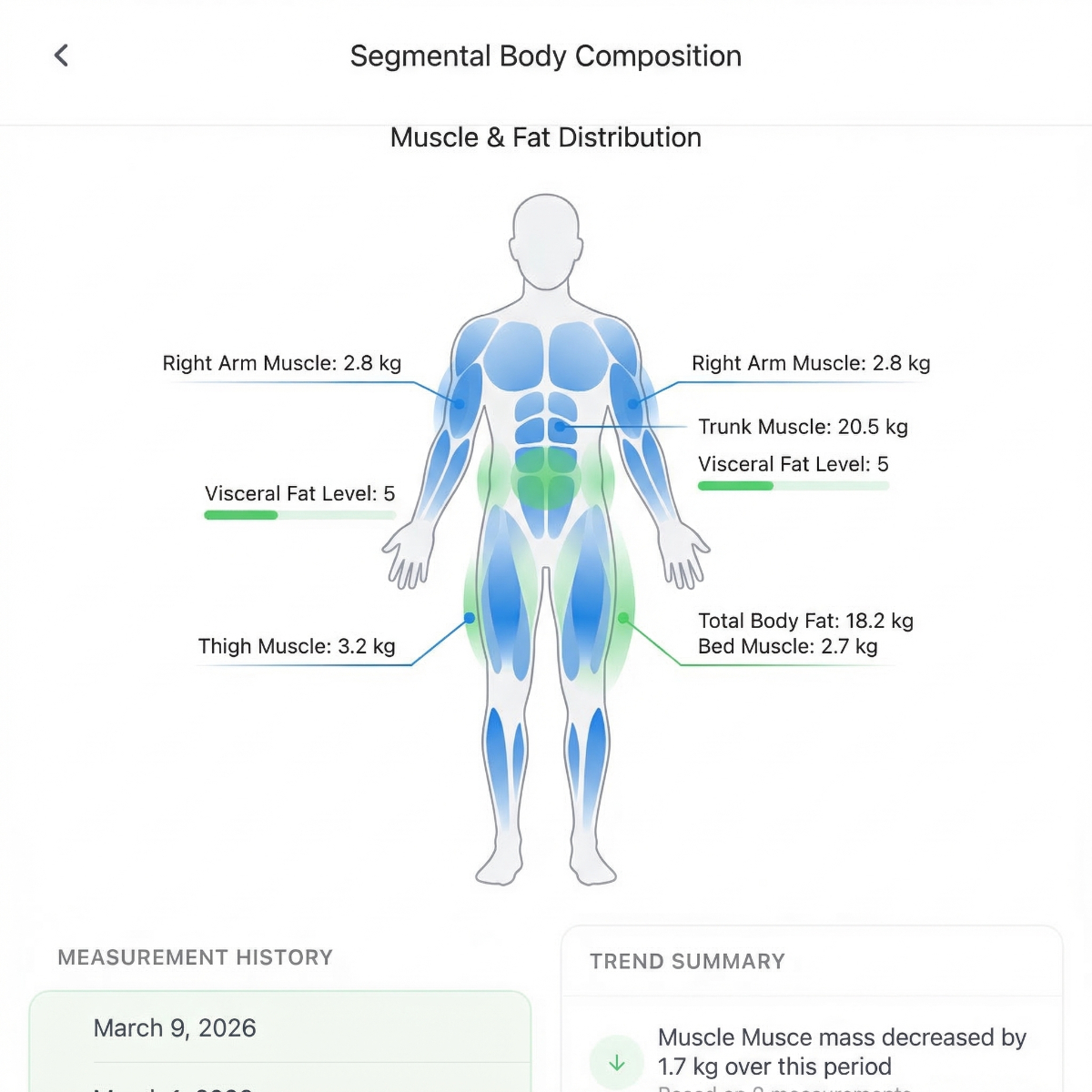Image resolution: width=1092 pixels, height=1092 pixels.
Task: Click the right Visceral Fat Level progress bar
Action: (x=794, y=486)
